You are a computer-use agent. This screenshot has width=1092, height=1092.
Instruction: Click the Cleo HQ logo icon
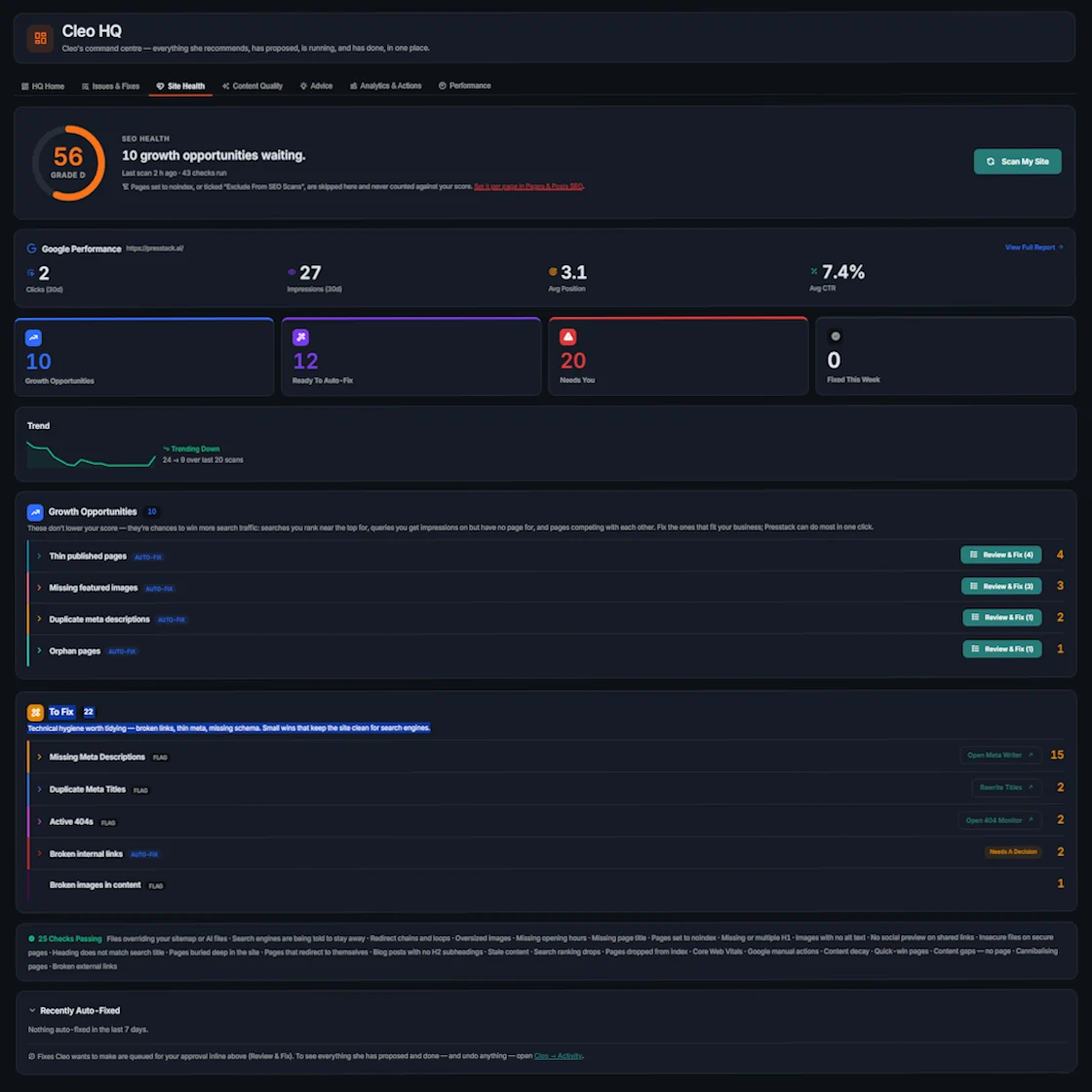point(40,38)
